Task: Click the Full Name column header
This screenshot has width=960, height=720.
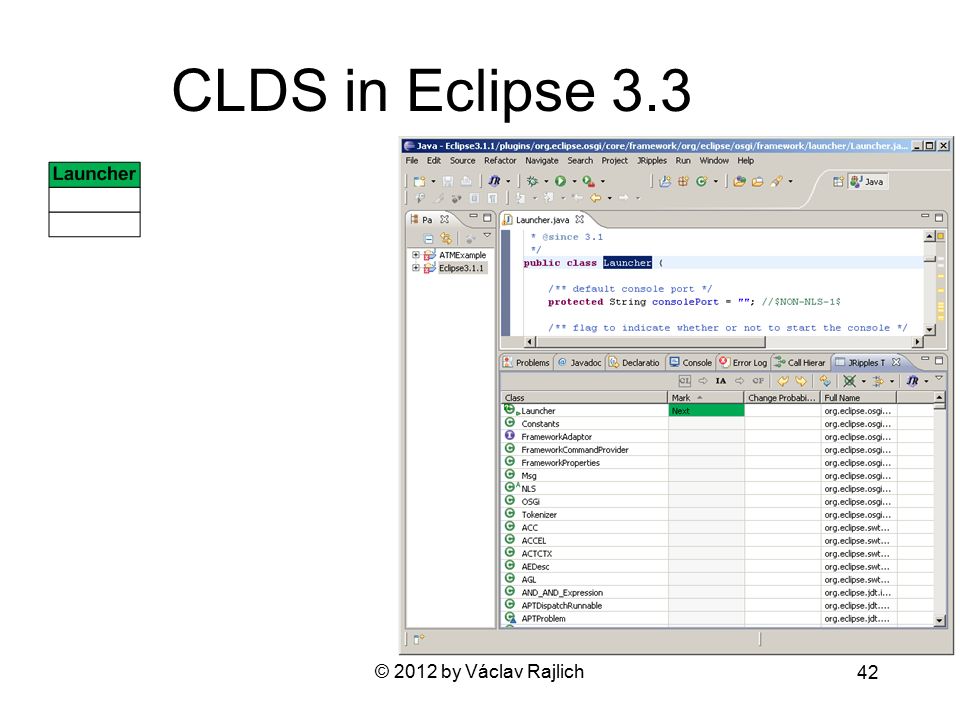Action: coord(858,398)
